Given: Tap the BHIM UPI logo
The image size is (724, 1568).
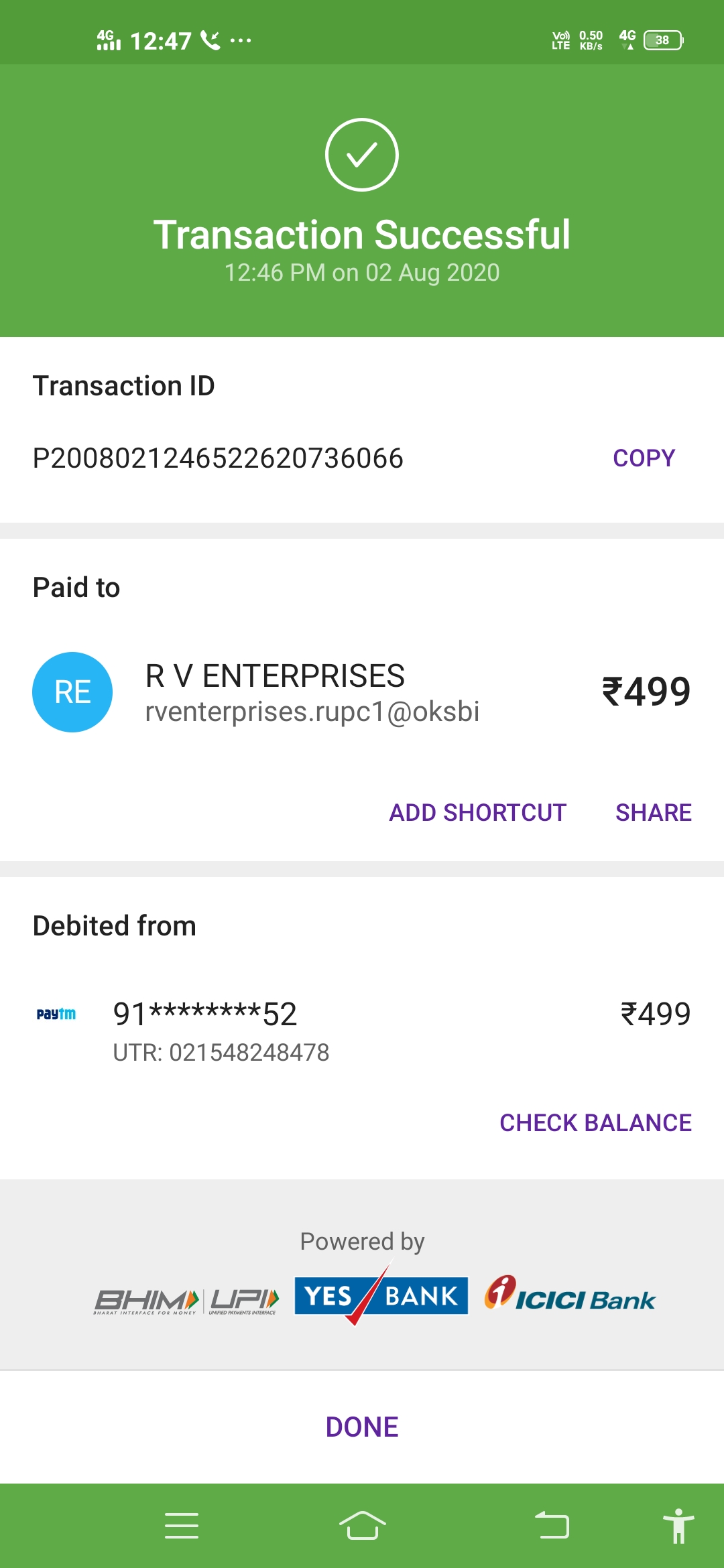Looking at the screenshot, I should [186, 1301].
